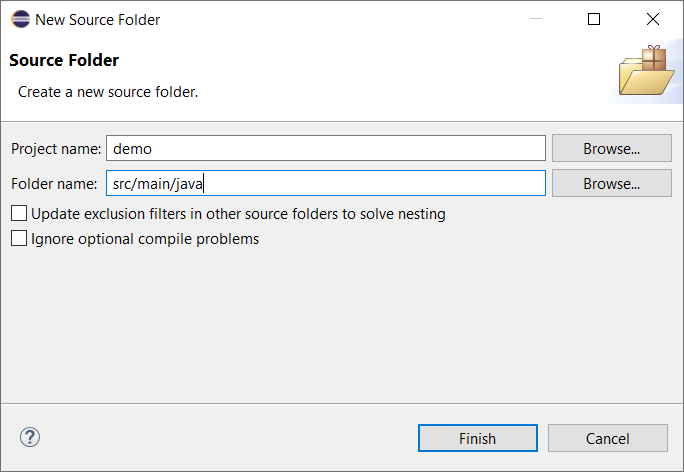Focus the Folder name input field
Viewport: 684px width, 472px height.
326,183
